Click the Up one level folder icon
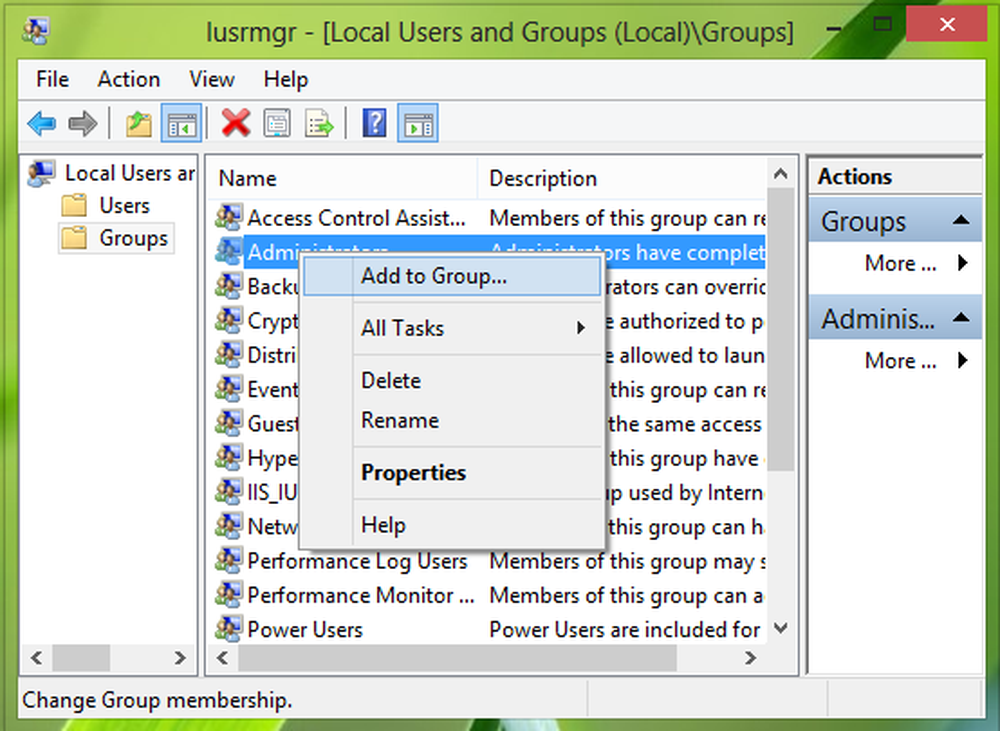The image size is (1000, 731). click(x=138, y=124)
